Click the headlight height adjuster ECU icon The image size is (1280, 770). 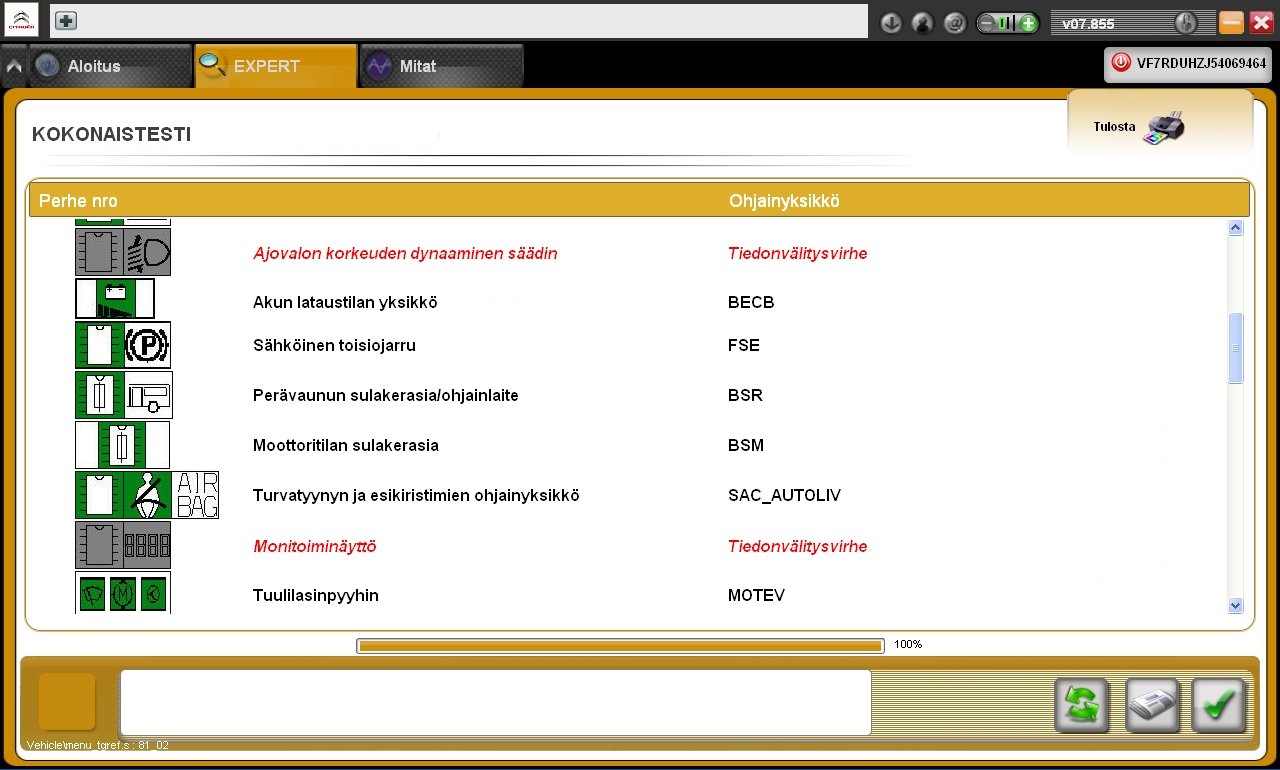[123, 252]
